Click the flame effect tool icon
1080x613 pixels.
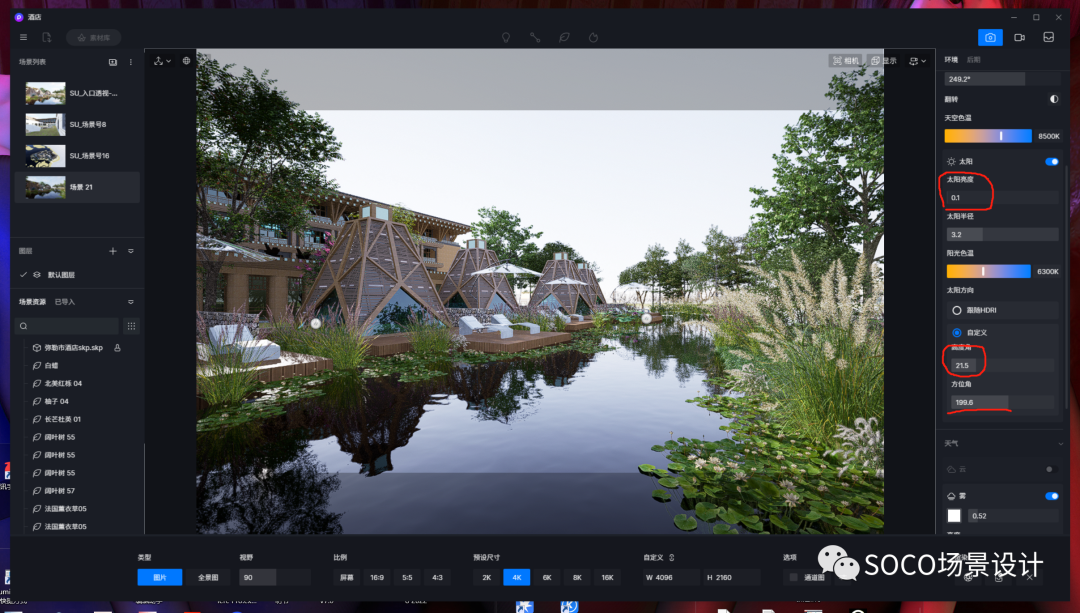click(593, 37)
